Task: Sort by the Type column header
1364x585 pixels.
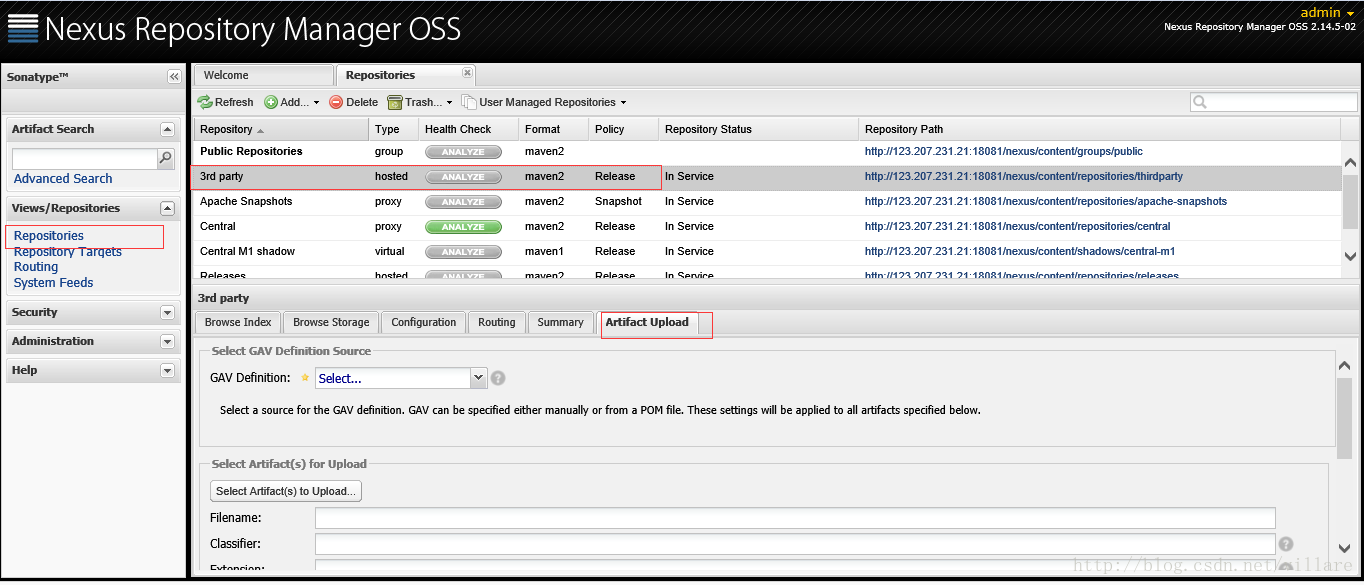Action: pyautogui.click(x=394, y=129)
